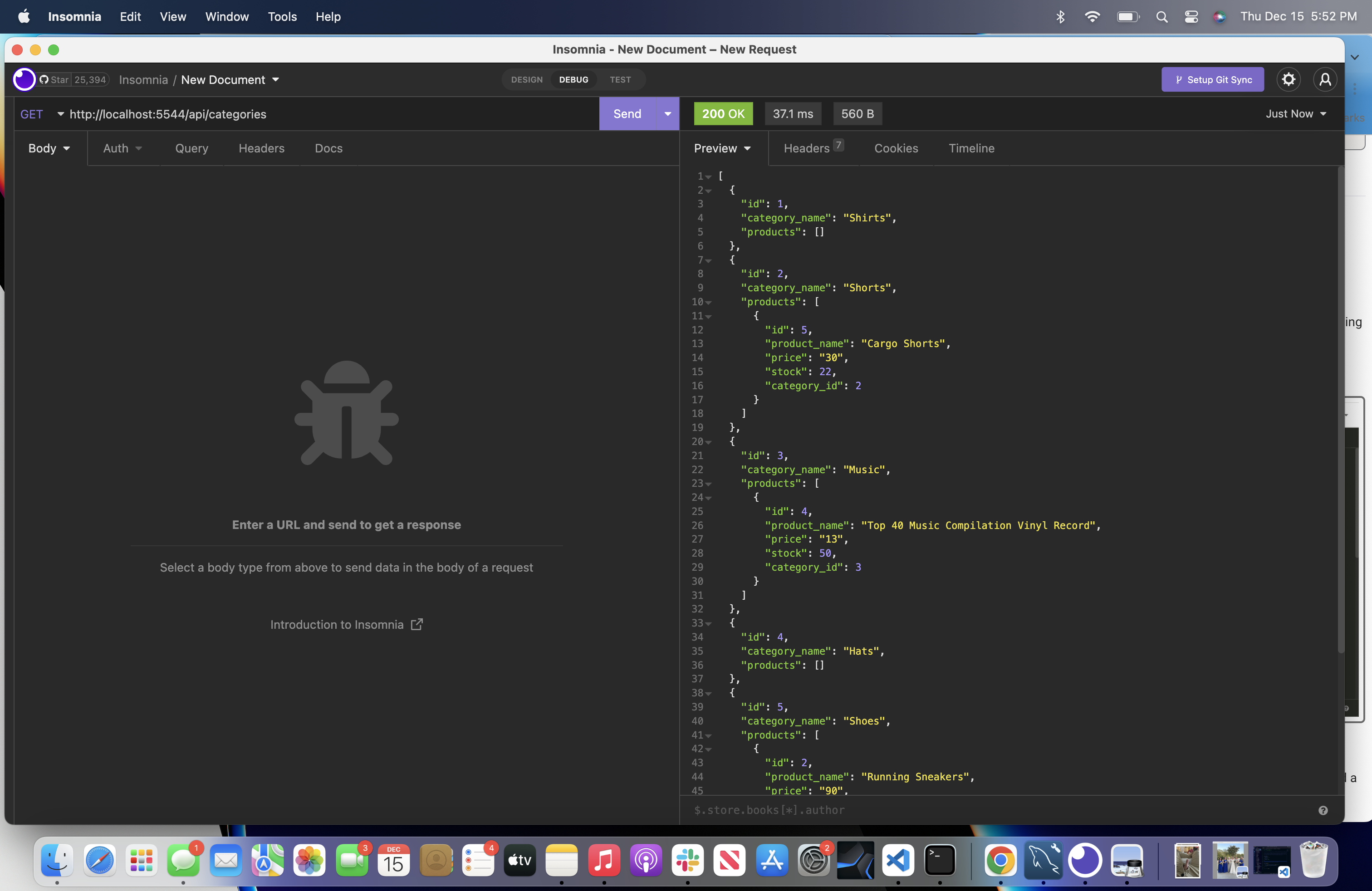
Task: Open the user account icon
Action: tap(1325, 79)
